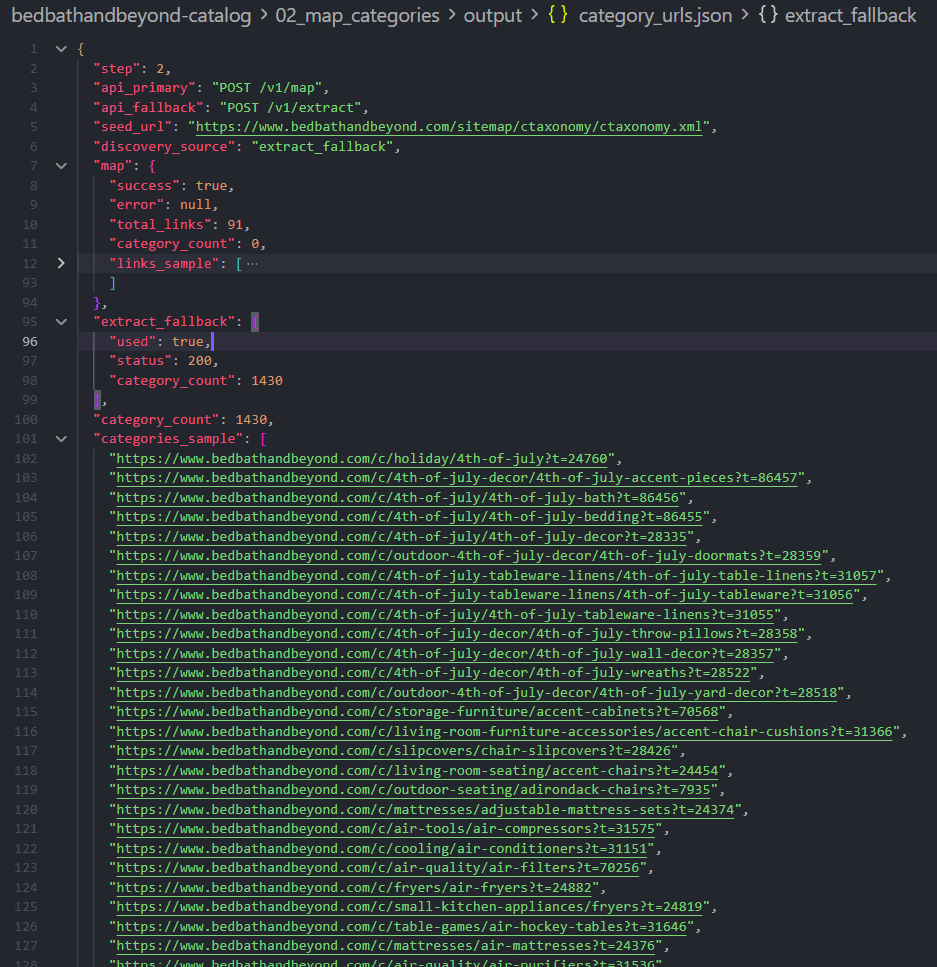Open the 4th-of-july-decor?t=28335 link
Screen dimensions: 937x967
pos(402,537)
